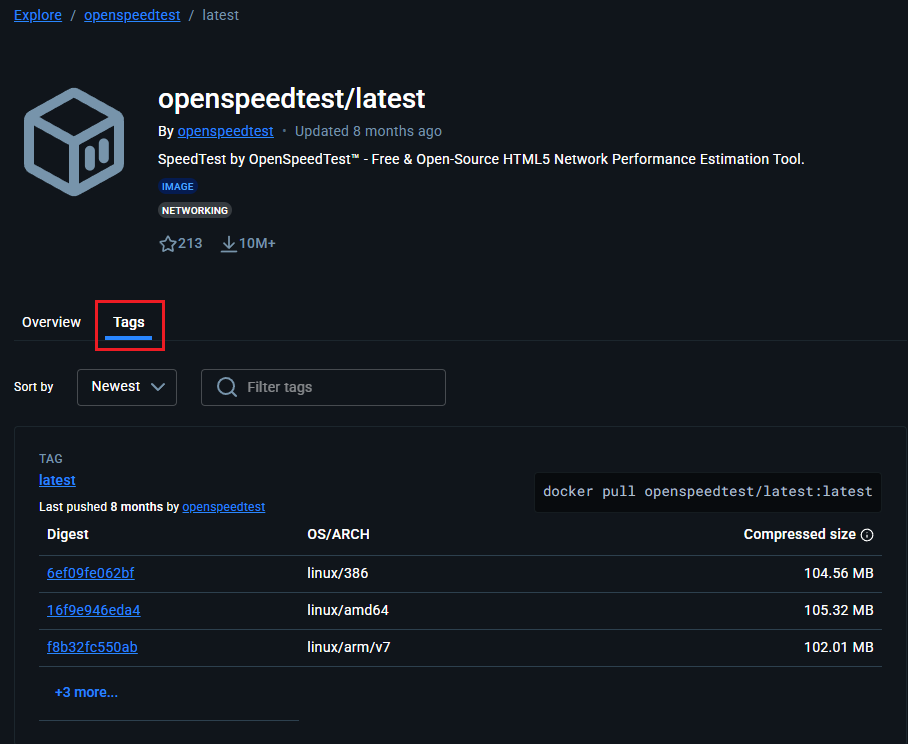Click the Compressed size info icon
The width and height of the screenshot is (908, 744).
(867, 535)
